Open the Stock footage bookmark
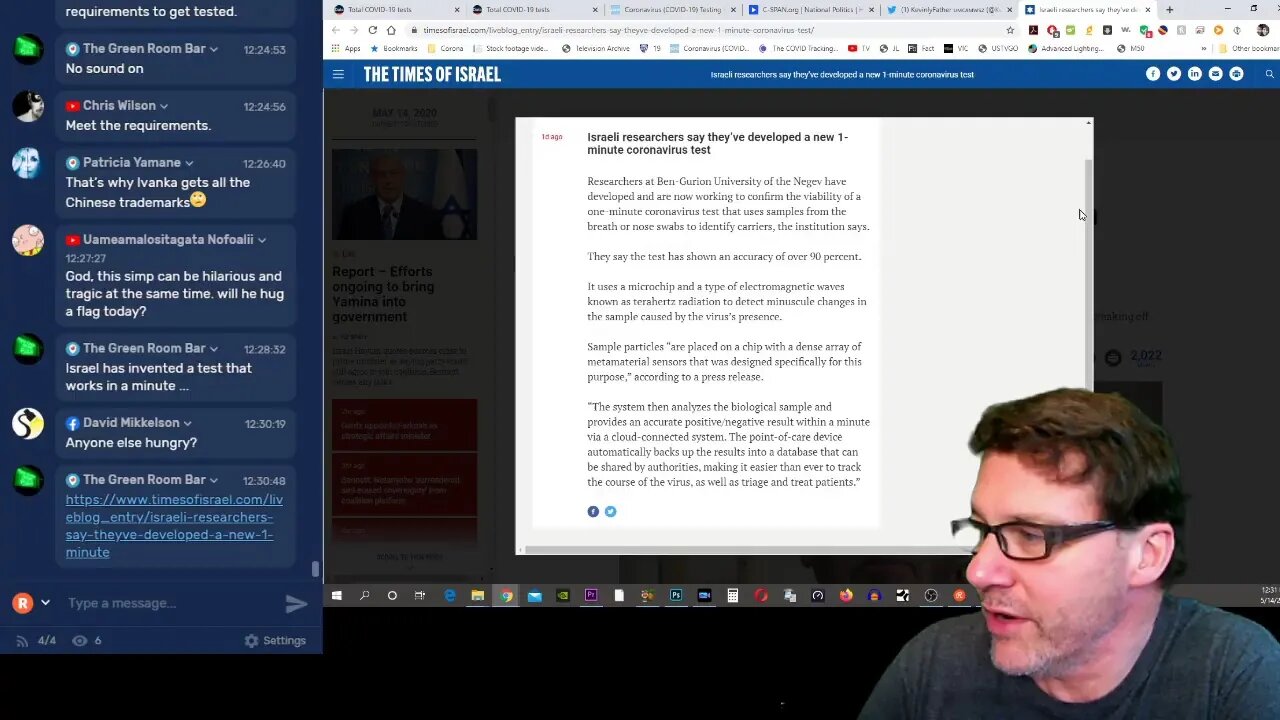 [510, 48]
